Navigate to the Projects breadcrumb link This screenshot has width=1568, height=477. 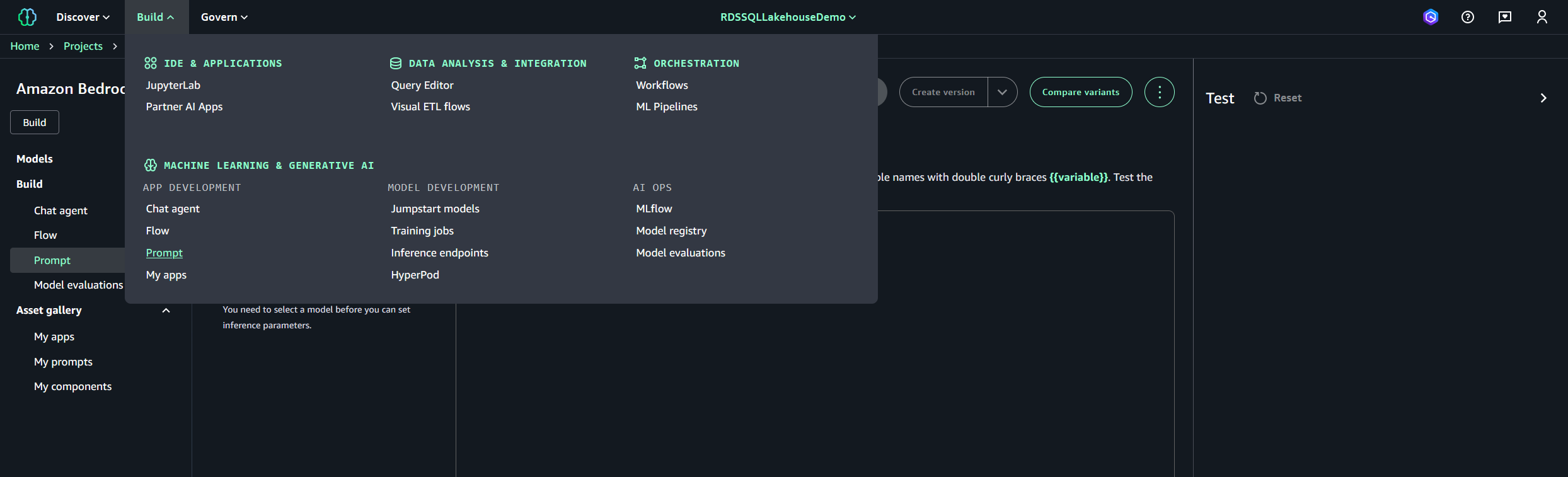(x=83, y=46)
